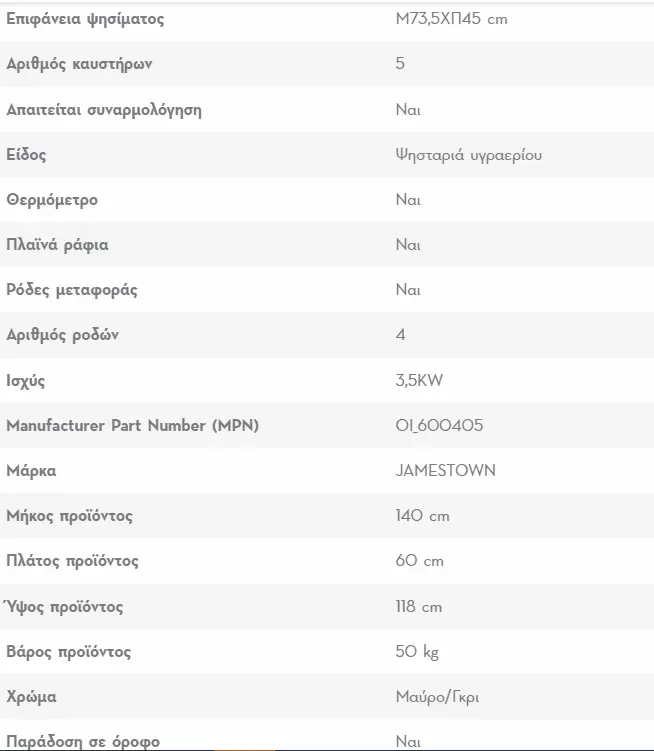Select the Μαύρο/Γκρι color value
The image size is (654, 751).
click(437, 697)
